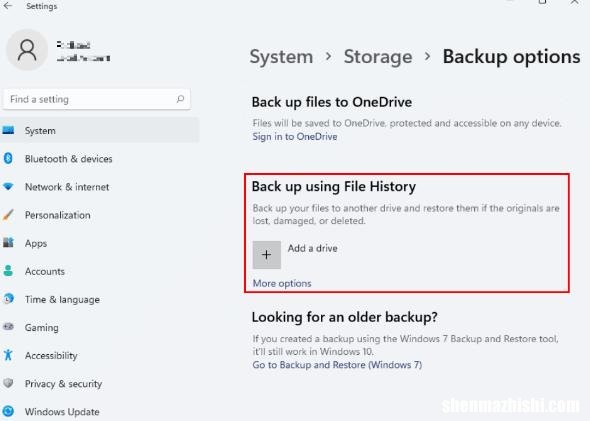Navigate to Storage in the breadcrumb
590x421 pixels.
tap(378, 57)
